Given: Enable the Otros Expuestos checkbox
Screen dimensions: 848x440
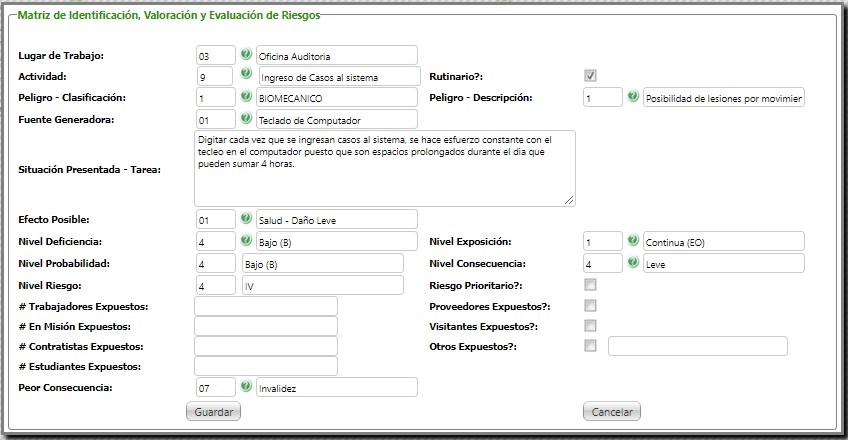Looking at the screenshot, I should coord(591,346).
